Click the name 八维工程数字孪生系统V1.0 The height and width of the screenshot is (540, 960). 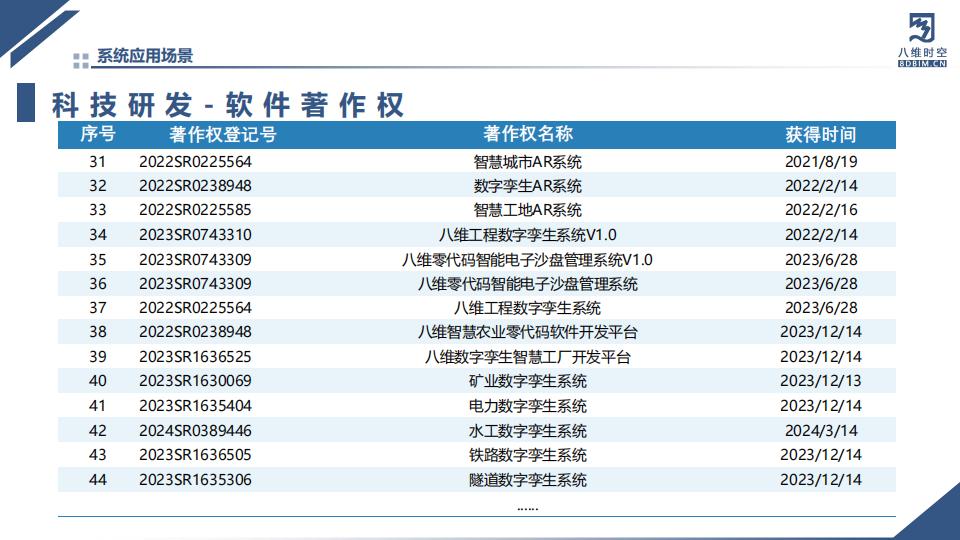(x=528, y=234)
